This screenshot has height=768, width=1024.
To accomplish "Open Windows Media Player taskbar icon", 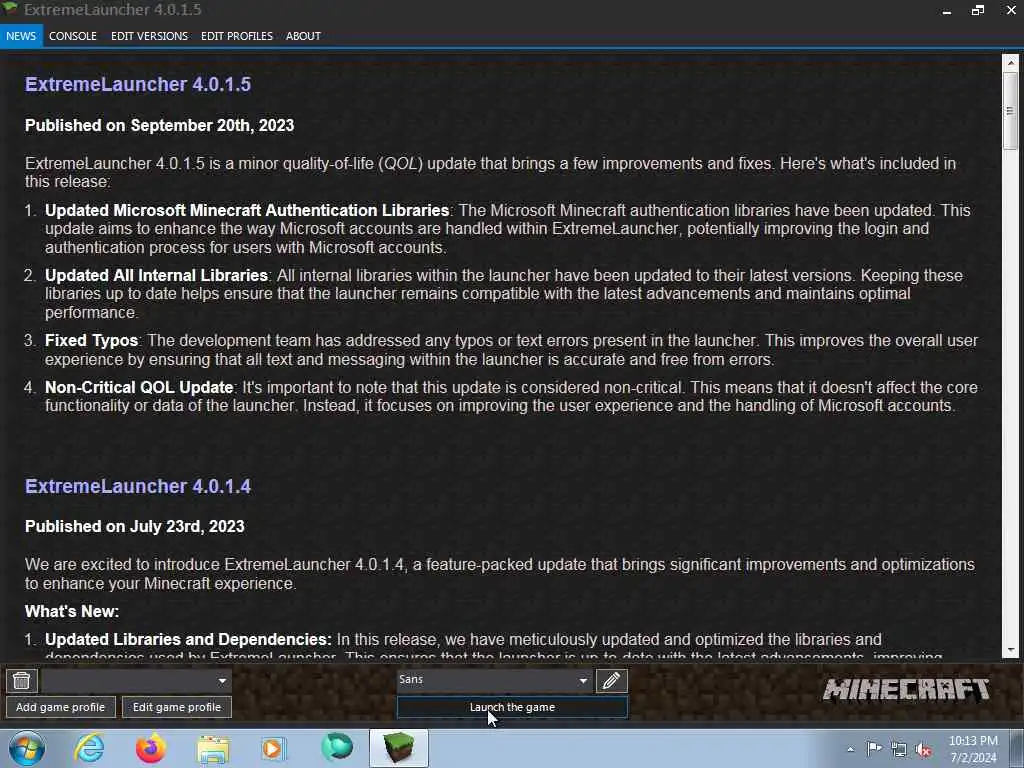I will [274, 748].
